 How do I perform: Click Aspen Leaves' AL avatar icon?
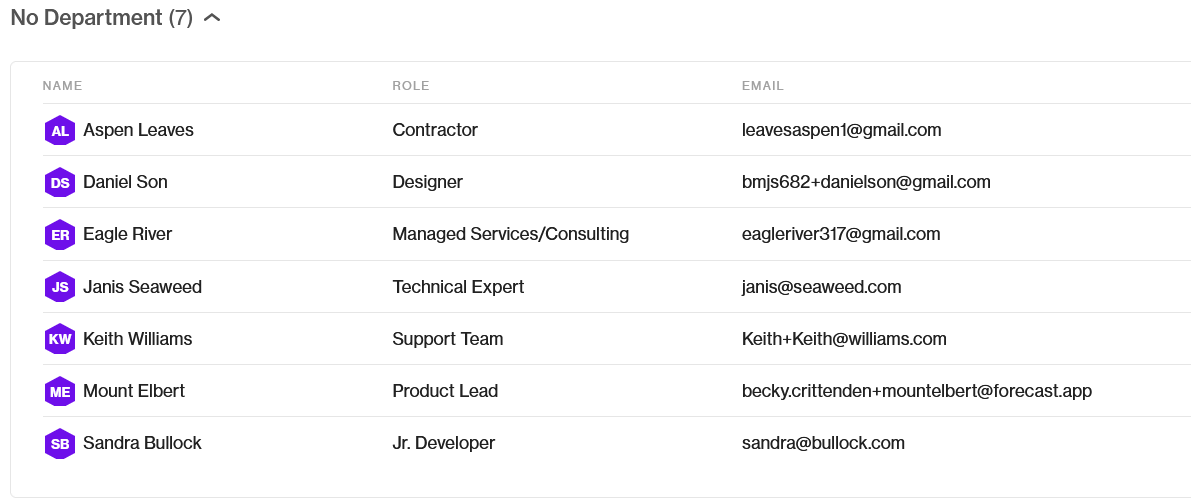(x=60, y=131)
